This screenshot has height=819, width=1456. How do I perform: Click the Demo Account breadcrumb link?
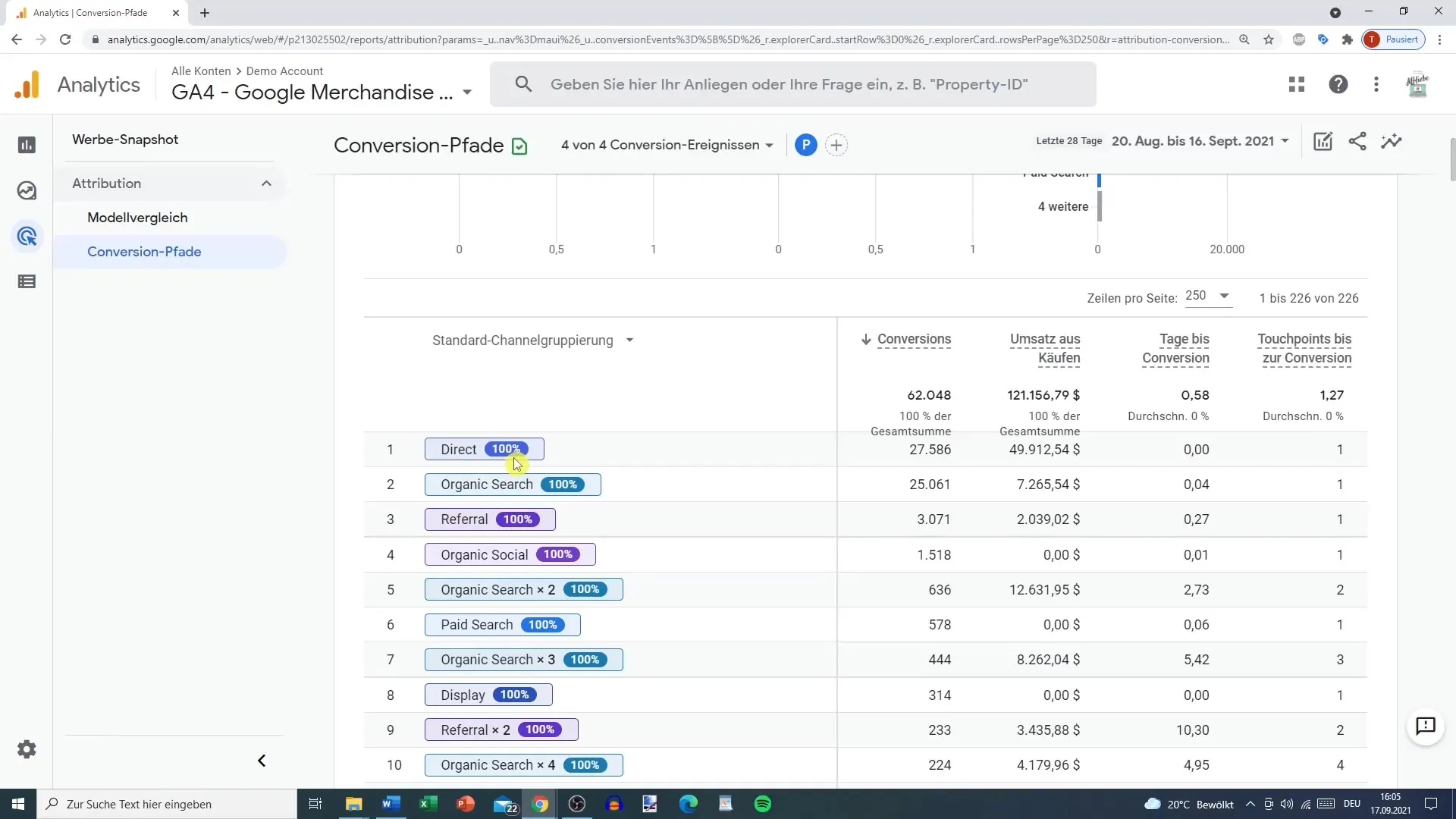click(x=284, y=71)
